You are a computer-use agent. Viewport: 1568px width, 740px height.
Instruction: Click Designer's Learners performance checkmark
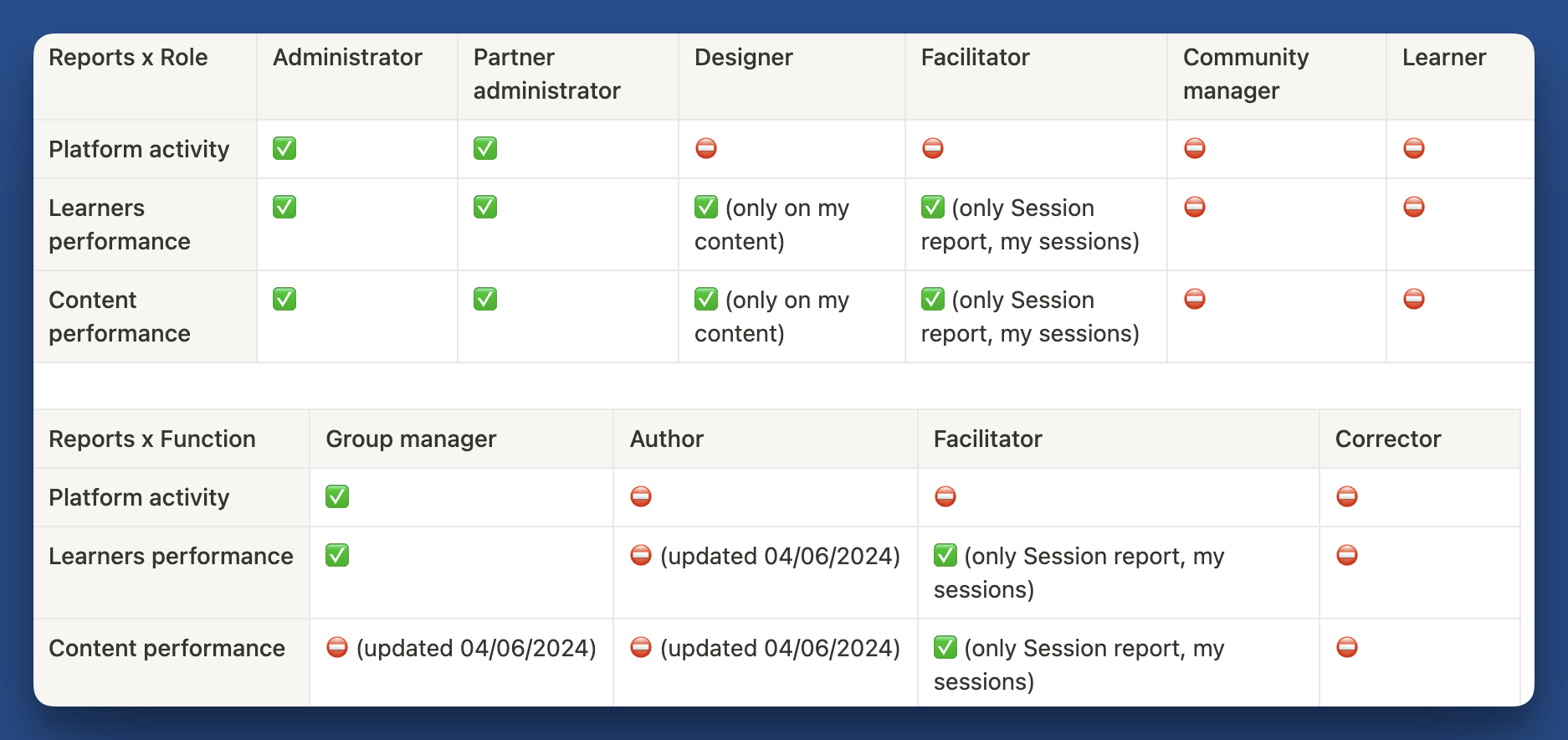tap(706, 208)
